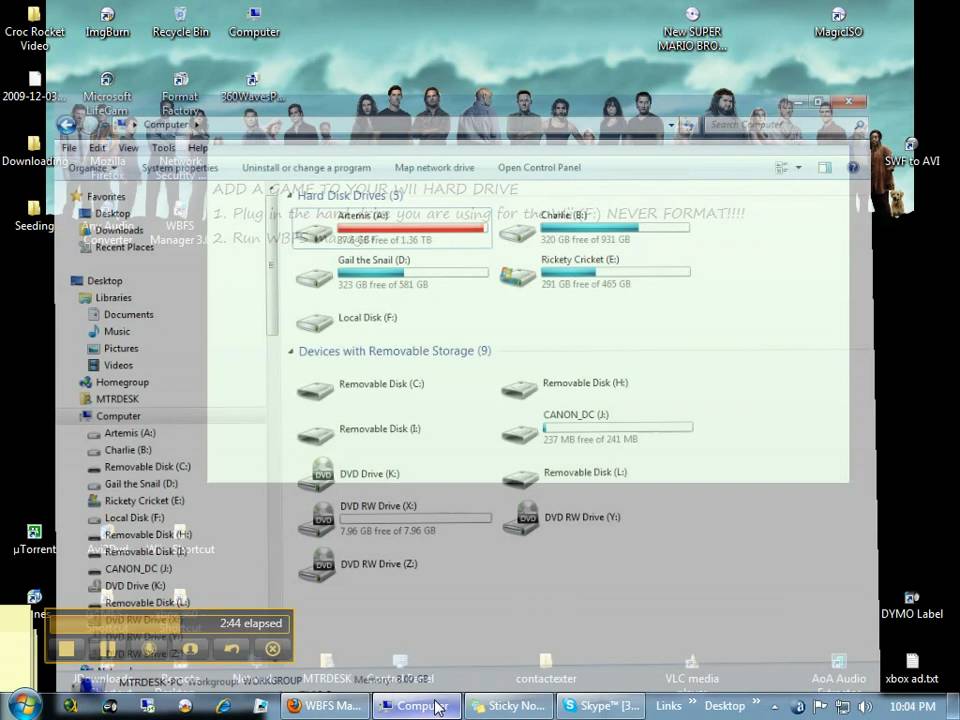
Task: Open the Recycle Bin desktop icon
Action: 180,23
